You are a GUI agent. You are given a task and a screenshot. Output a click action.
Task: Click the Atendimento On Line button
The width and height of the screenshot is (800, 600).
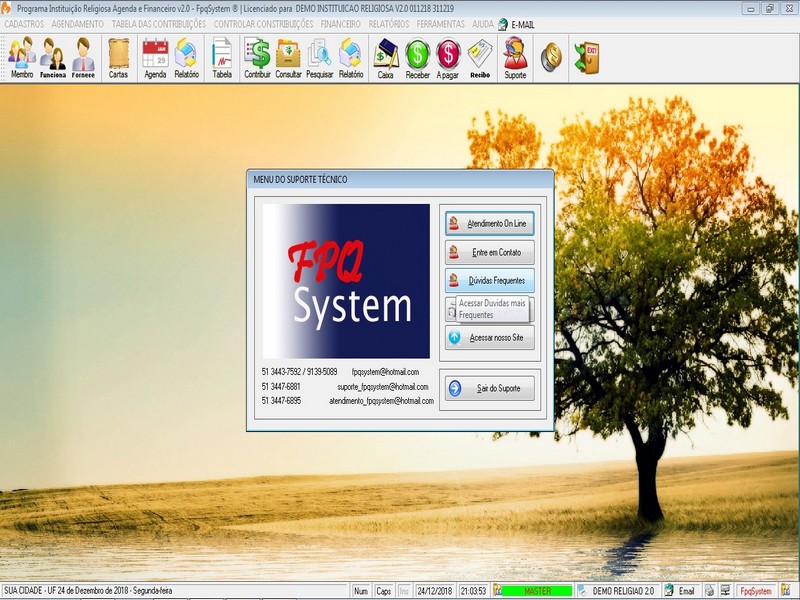(489, 223)
